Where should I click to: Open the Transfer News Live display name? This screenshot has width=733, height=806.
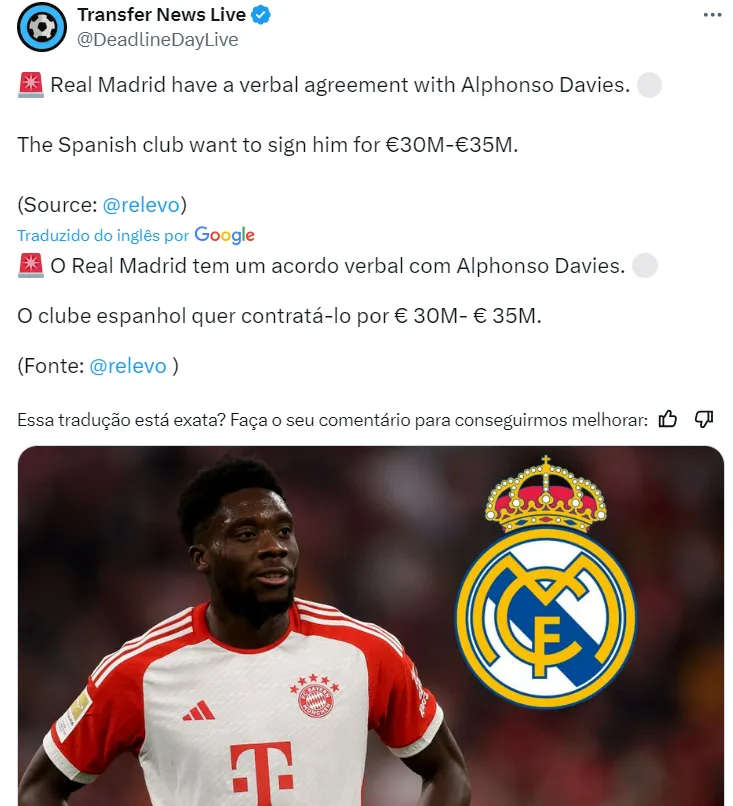tap(161, 15)
